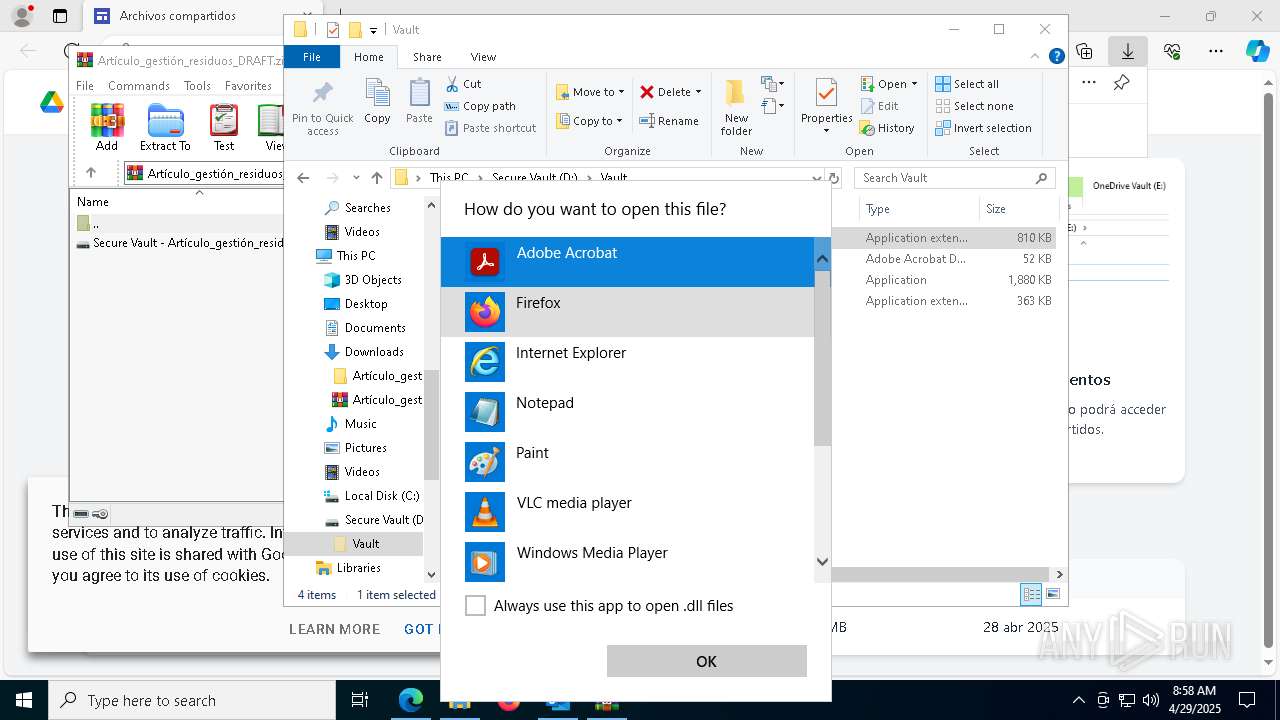Click Select none in the ribbon
The height and width of the screenshot is (720, 1280).
tap(974, 106)
